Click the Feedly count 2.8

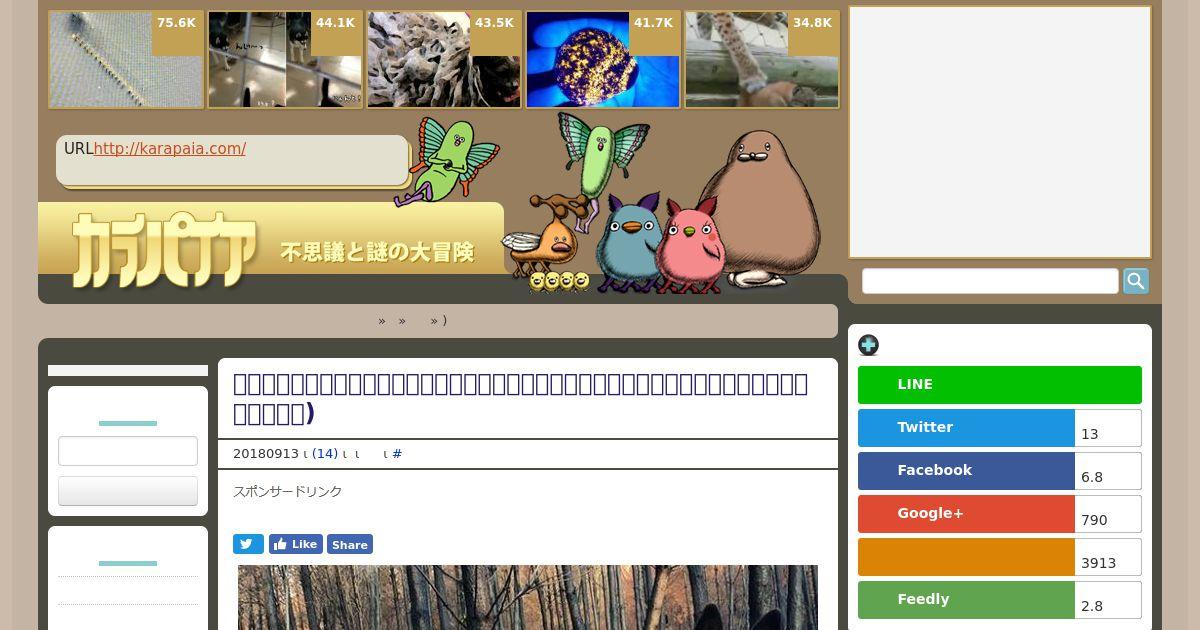[x=1108, y=600]
